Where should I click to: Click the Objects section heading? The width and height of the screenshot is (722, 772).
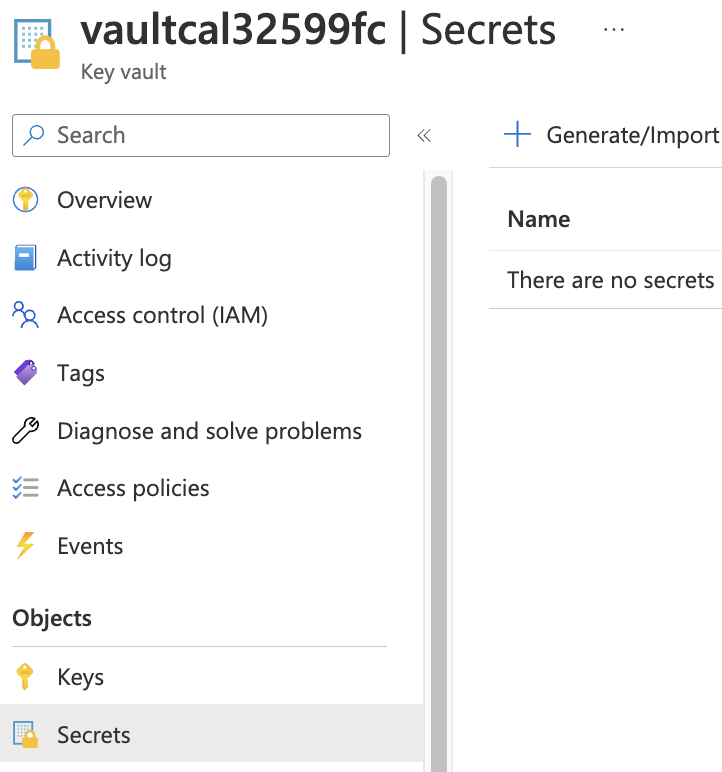[52, 618]
